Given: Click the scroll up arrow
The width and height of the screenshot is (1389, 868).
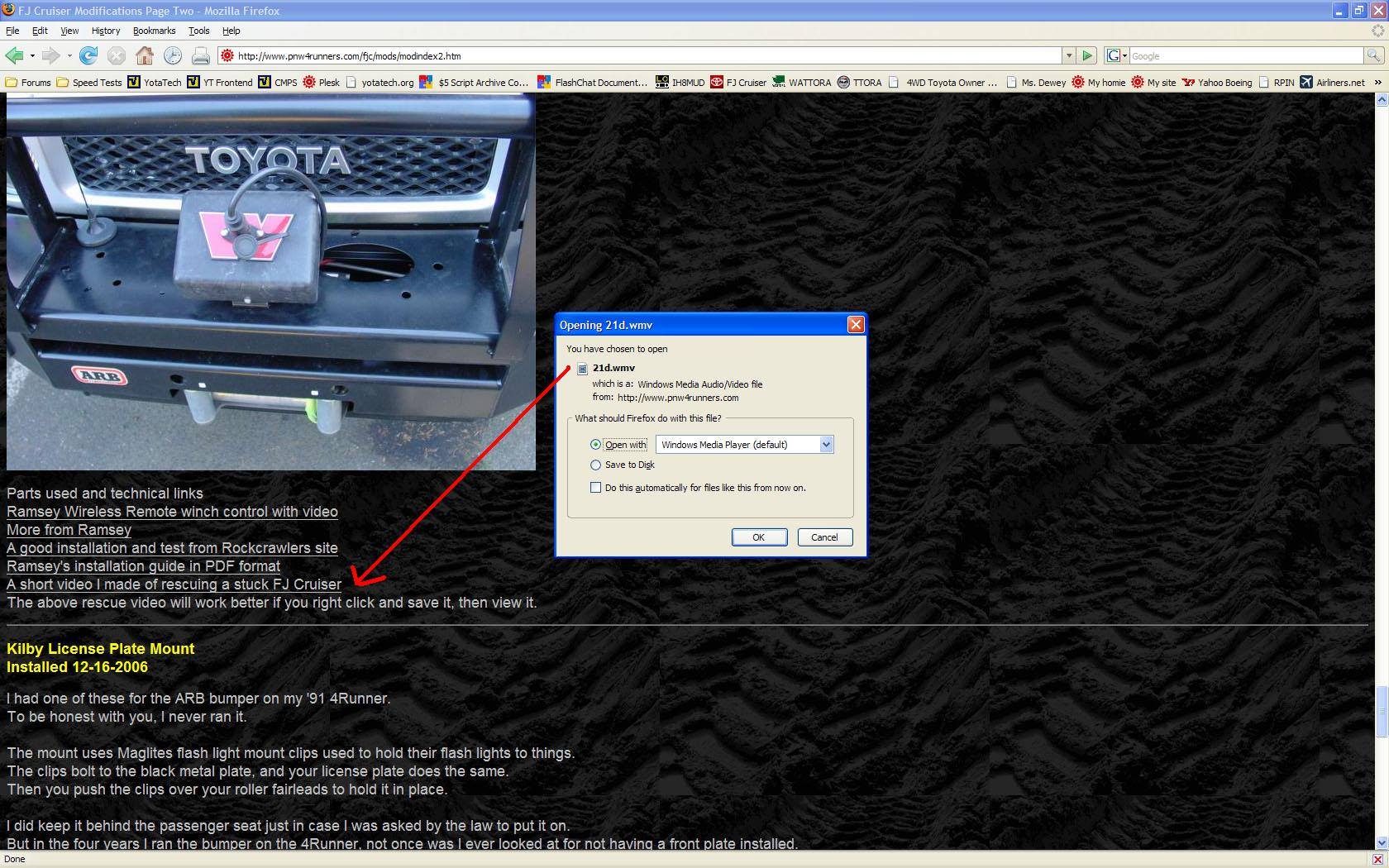Looking at the screenshot, I should tap(1381, 99).
